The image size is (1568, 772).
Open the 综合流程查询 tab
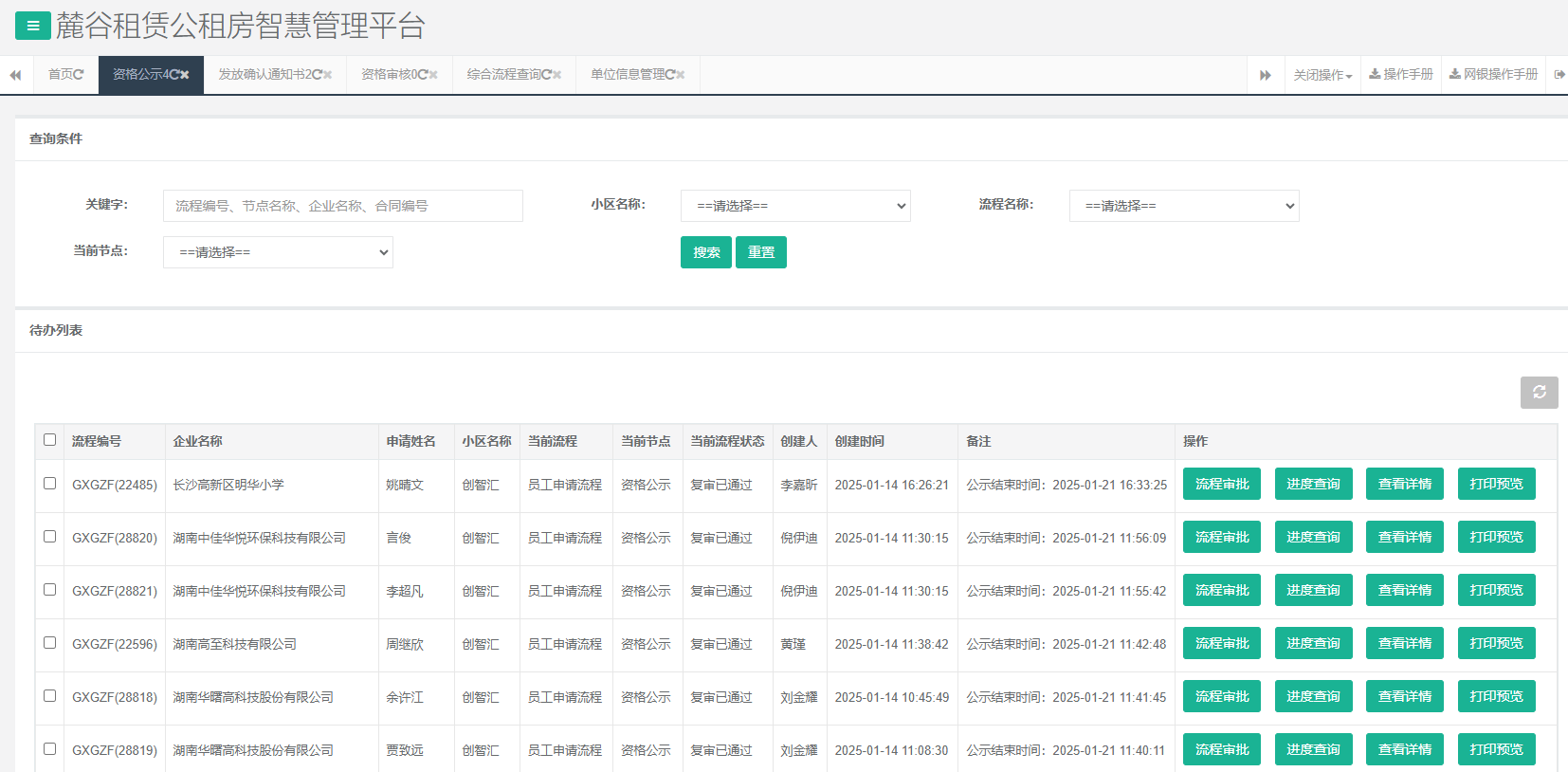[507, 75]
